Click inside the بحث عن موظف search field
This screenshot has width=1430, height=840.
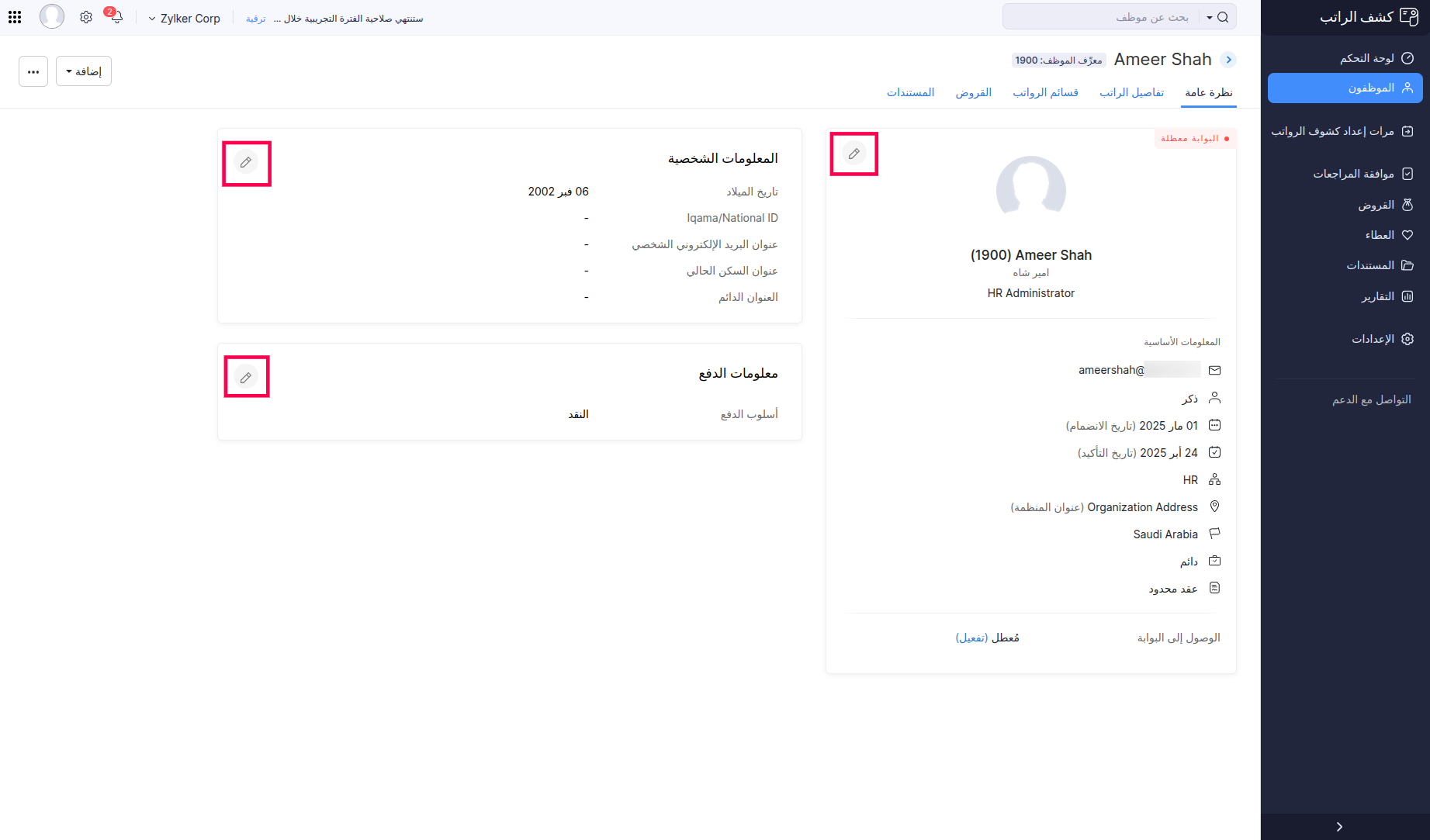[x=1141, y=16]
